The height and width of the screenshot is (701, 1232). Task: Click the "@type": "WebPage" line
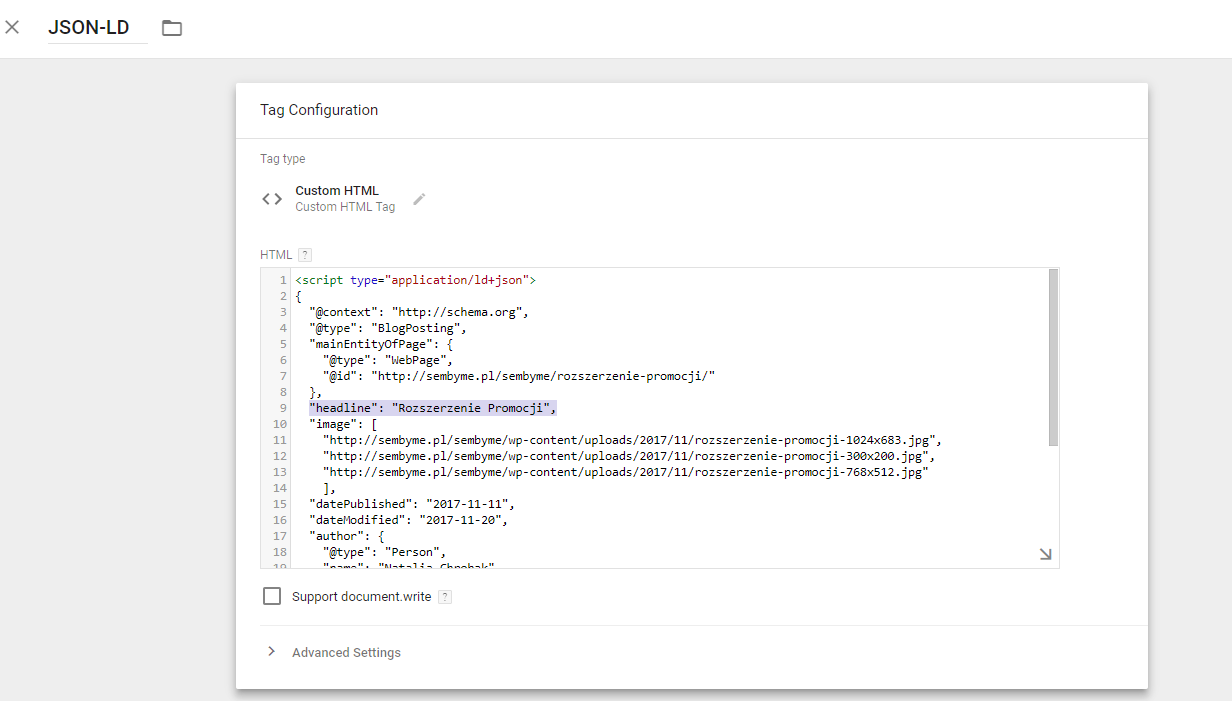coord(388,360)
